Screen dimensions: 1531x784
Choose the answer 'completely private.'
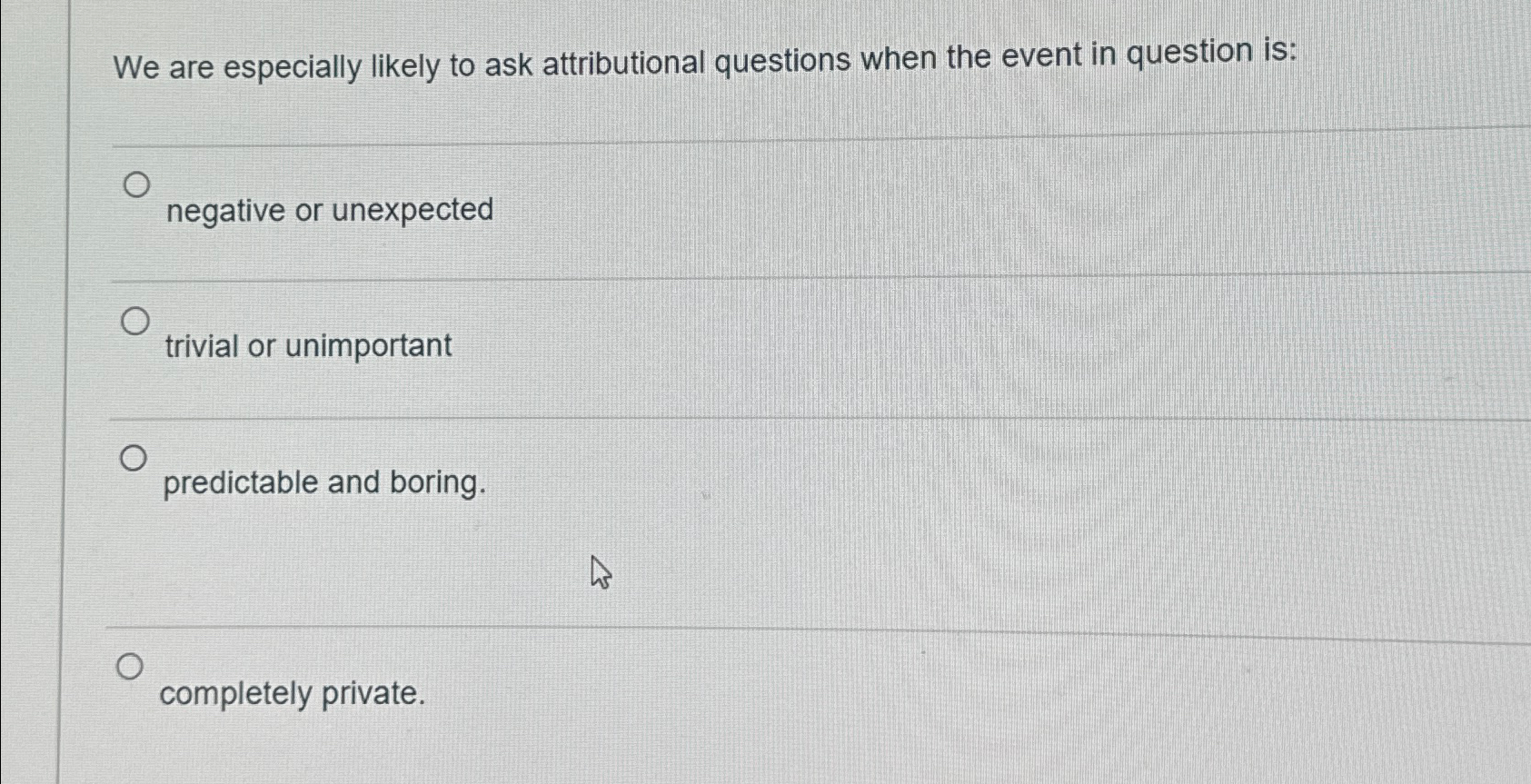click(292, 693)
